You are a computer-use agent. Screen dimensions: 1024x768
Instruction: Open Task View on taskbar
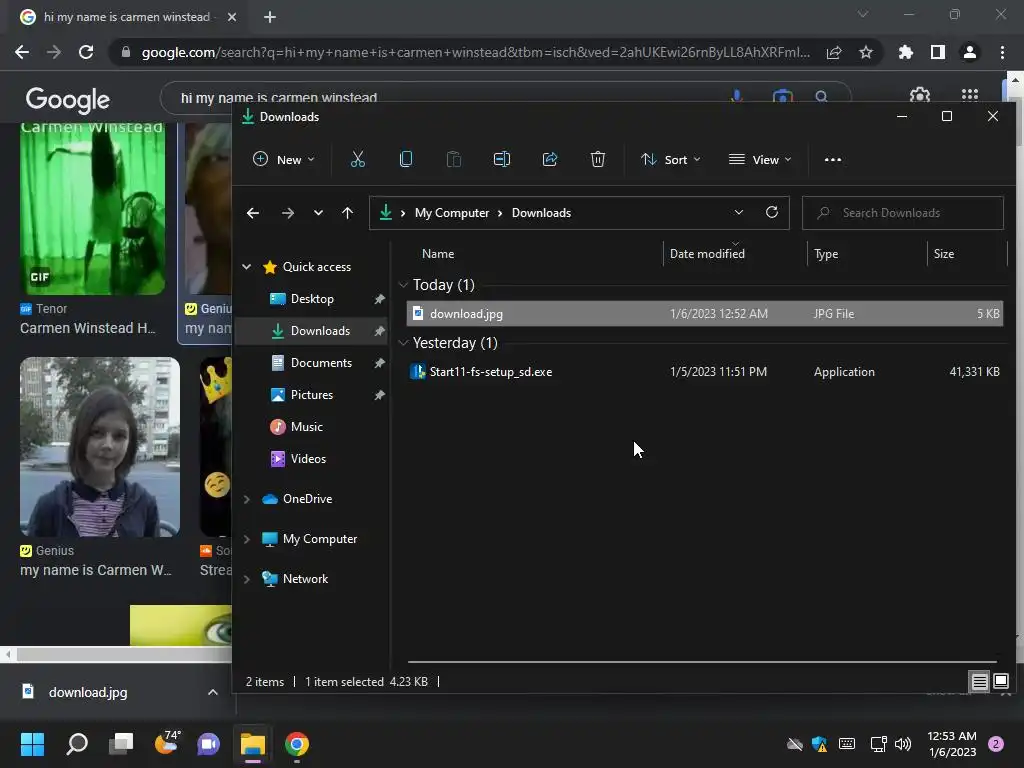pos(121,744)
